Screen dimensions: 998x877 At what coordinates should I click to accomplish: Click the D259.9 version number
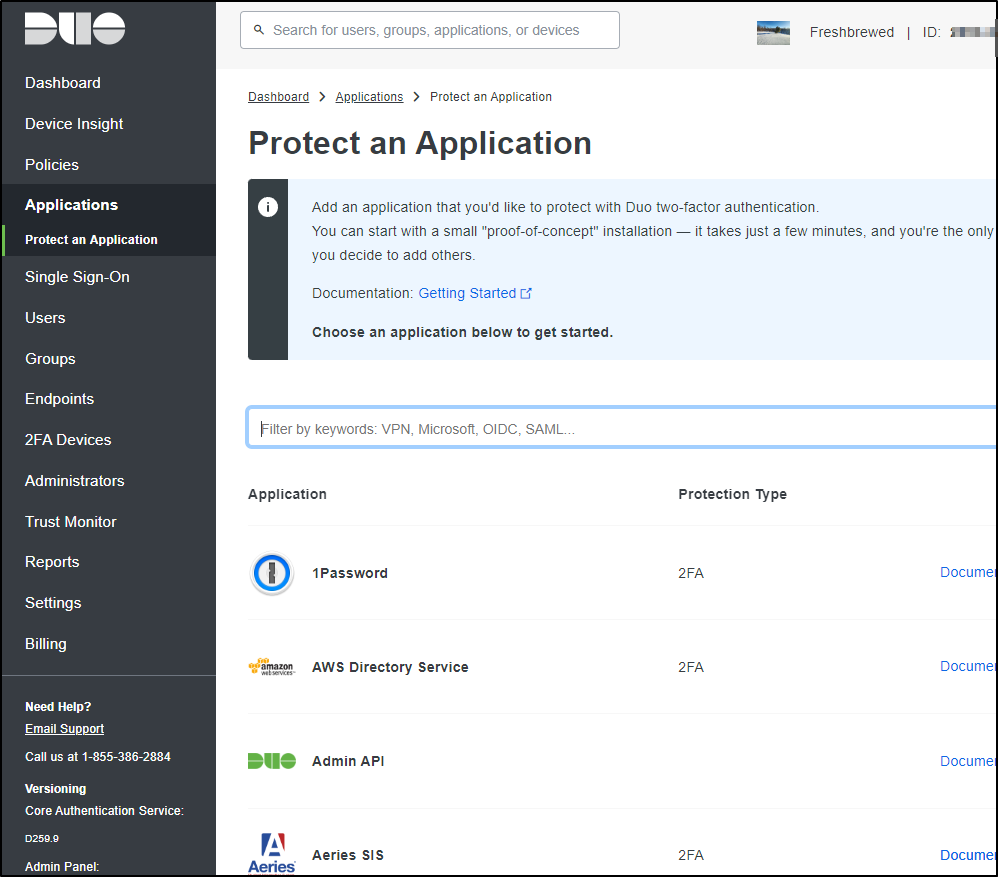click(42, 839)
